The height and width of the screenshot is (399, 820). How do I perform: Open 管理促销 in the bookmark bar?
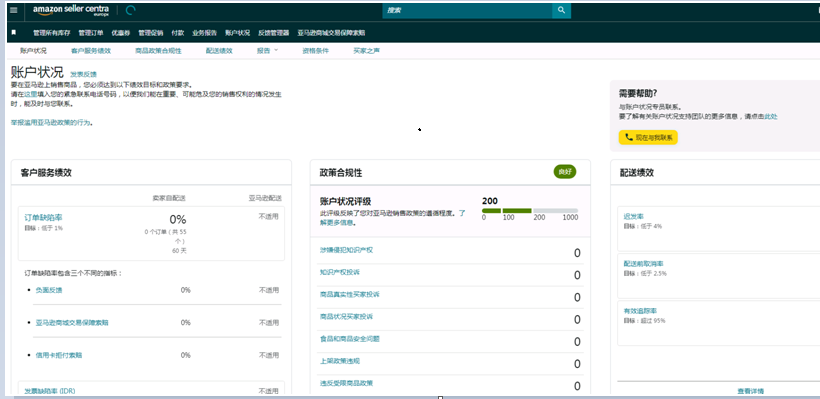(151, 32)
